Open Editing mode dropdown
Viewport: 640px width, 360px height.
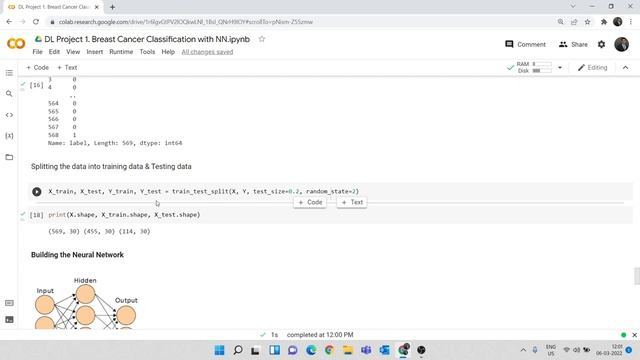coord(593,67)
